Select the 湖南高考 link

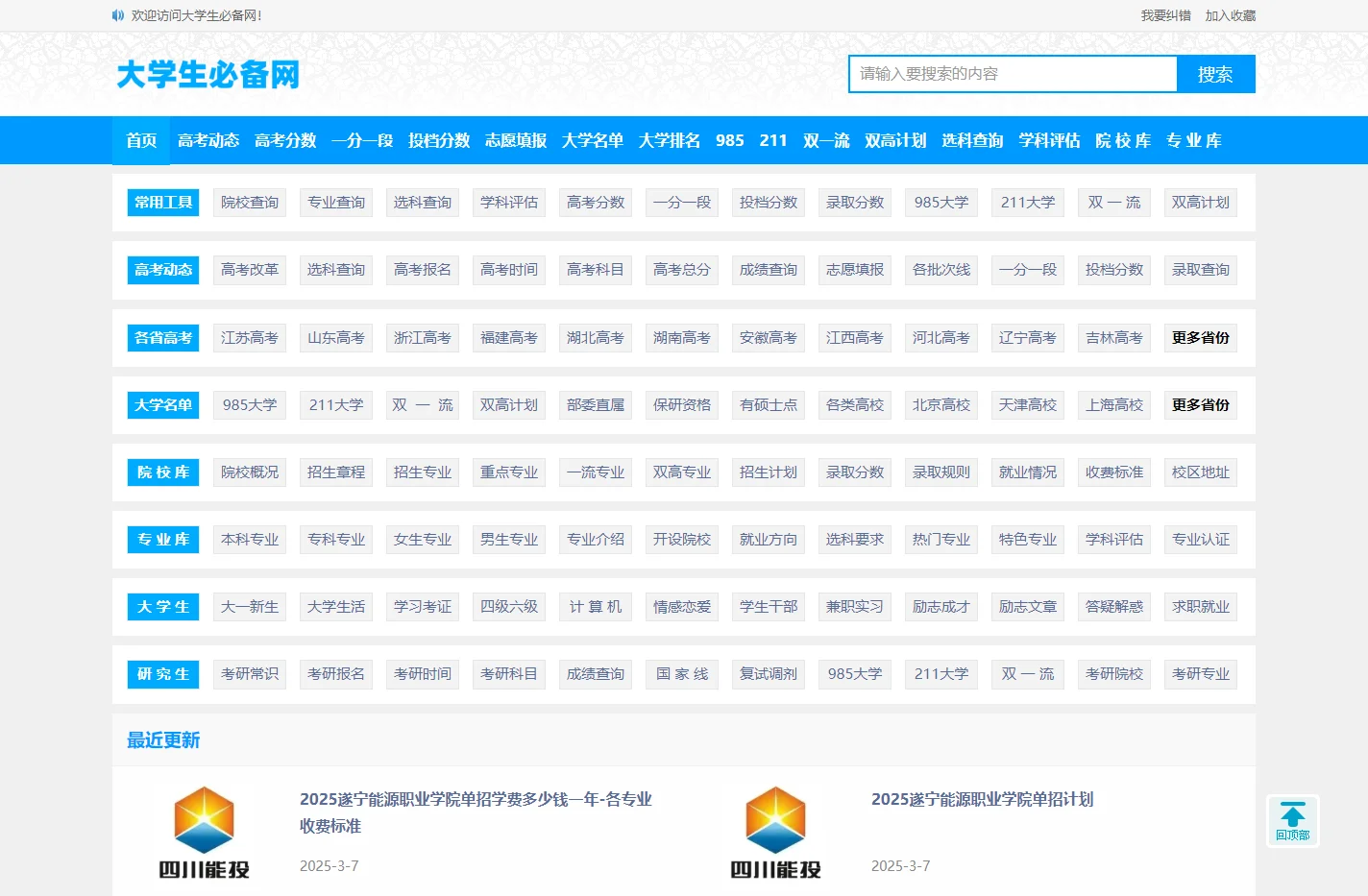[682, 338]
